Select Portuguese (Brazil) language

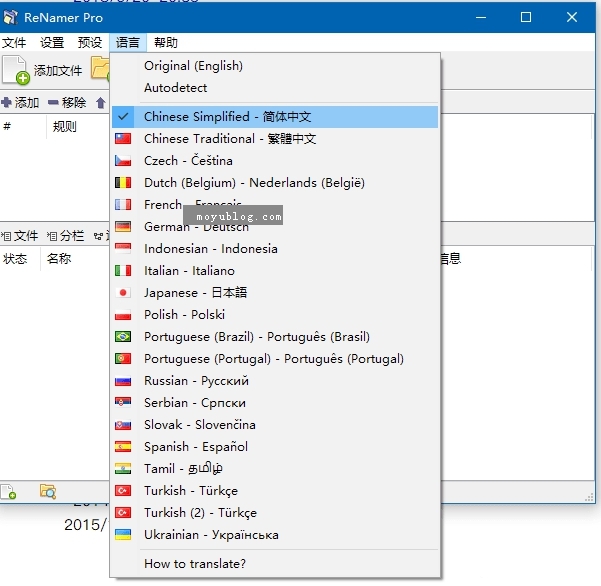[275, 337]
